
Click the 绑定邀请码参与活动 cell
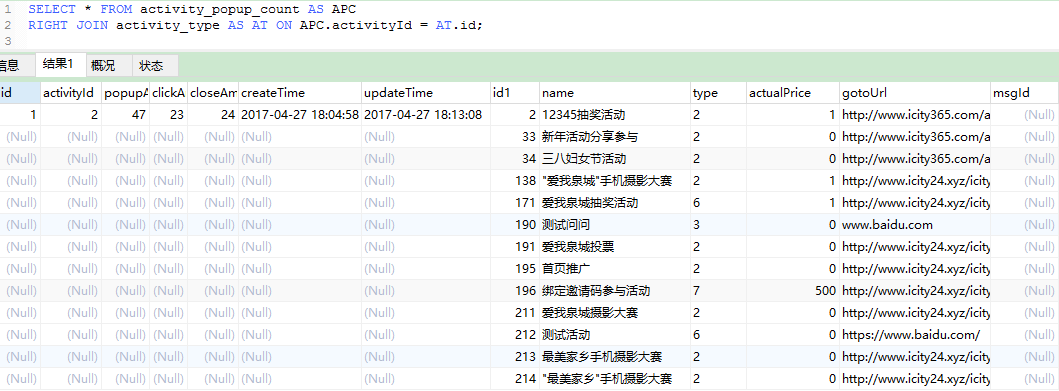pos(615,291)
